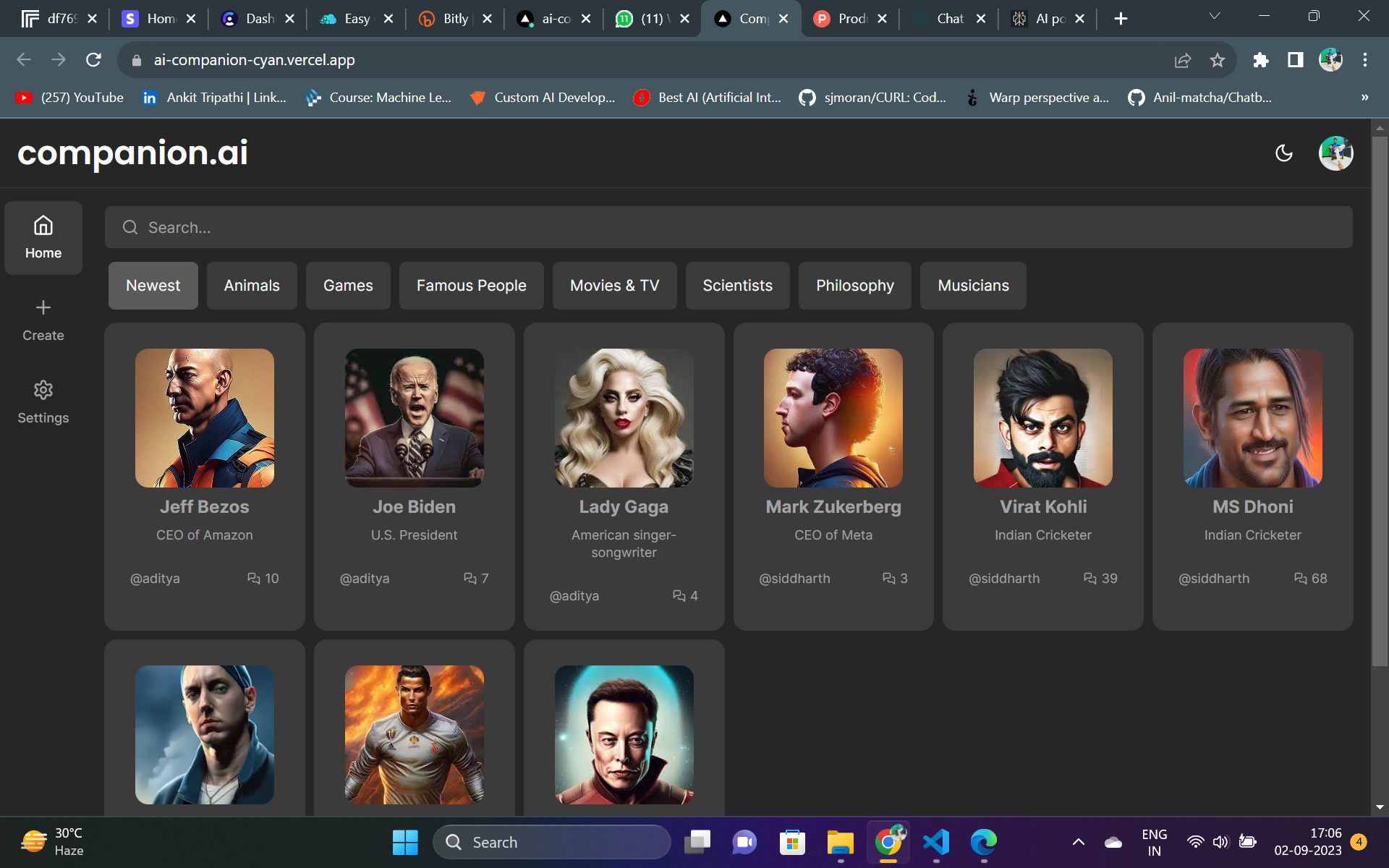Screen dimensions: 1389x868
Task: Open Chrome three-dot menu
Action: (1364, 60)
